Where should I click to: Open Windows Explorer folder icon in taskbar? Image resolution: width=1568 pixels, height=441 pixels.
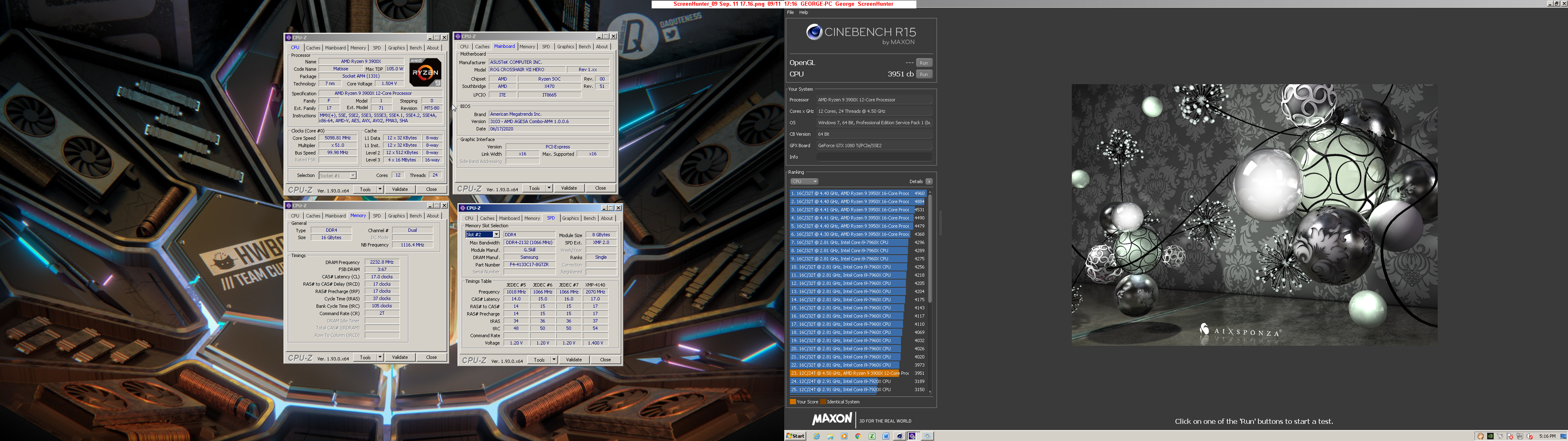point(830,436)
